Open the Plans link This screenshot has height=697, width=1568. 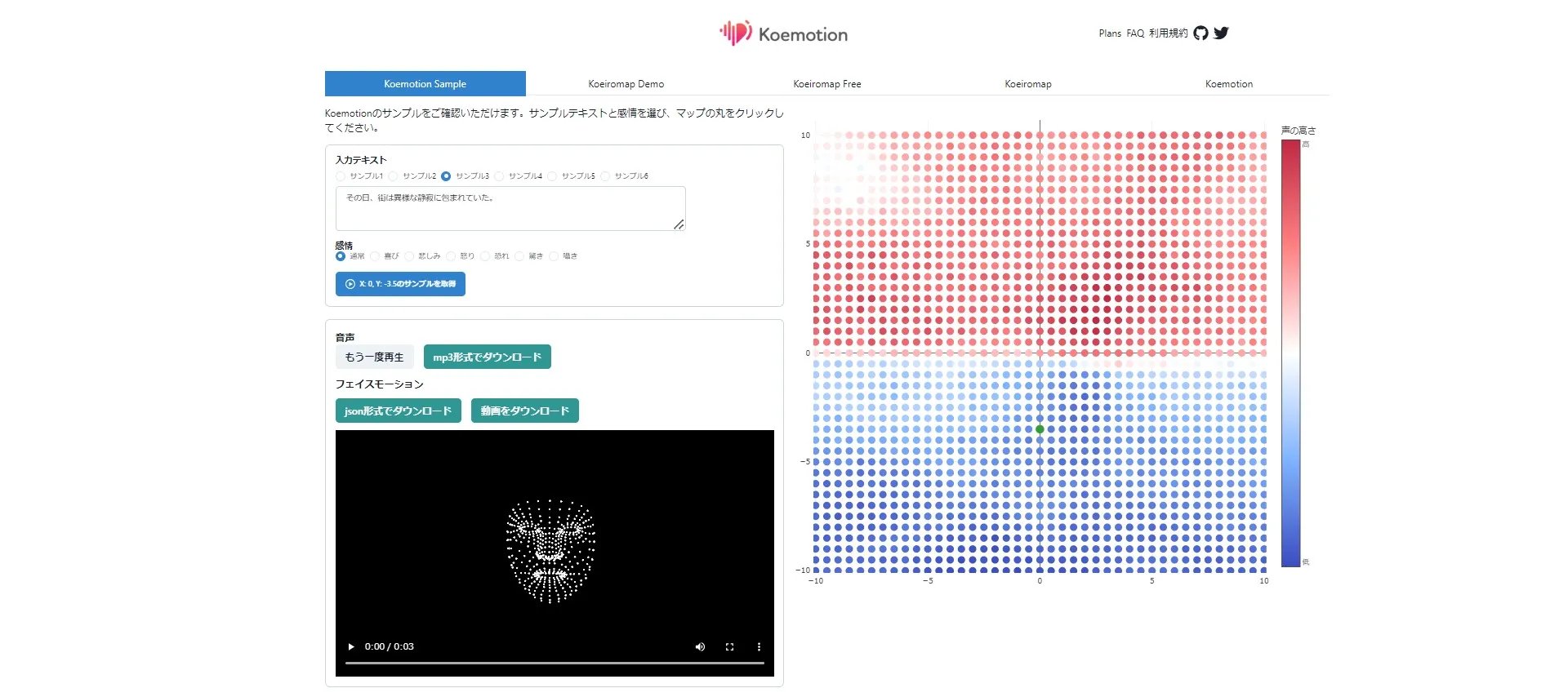[1110, 33]
